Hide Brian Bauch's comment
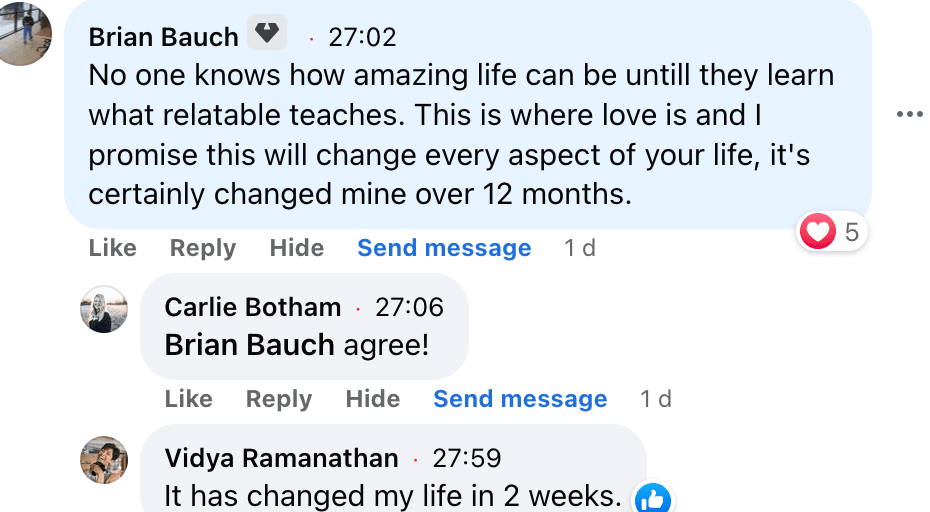 pos(297,248)
